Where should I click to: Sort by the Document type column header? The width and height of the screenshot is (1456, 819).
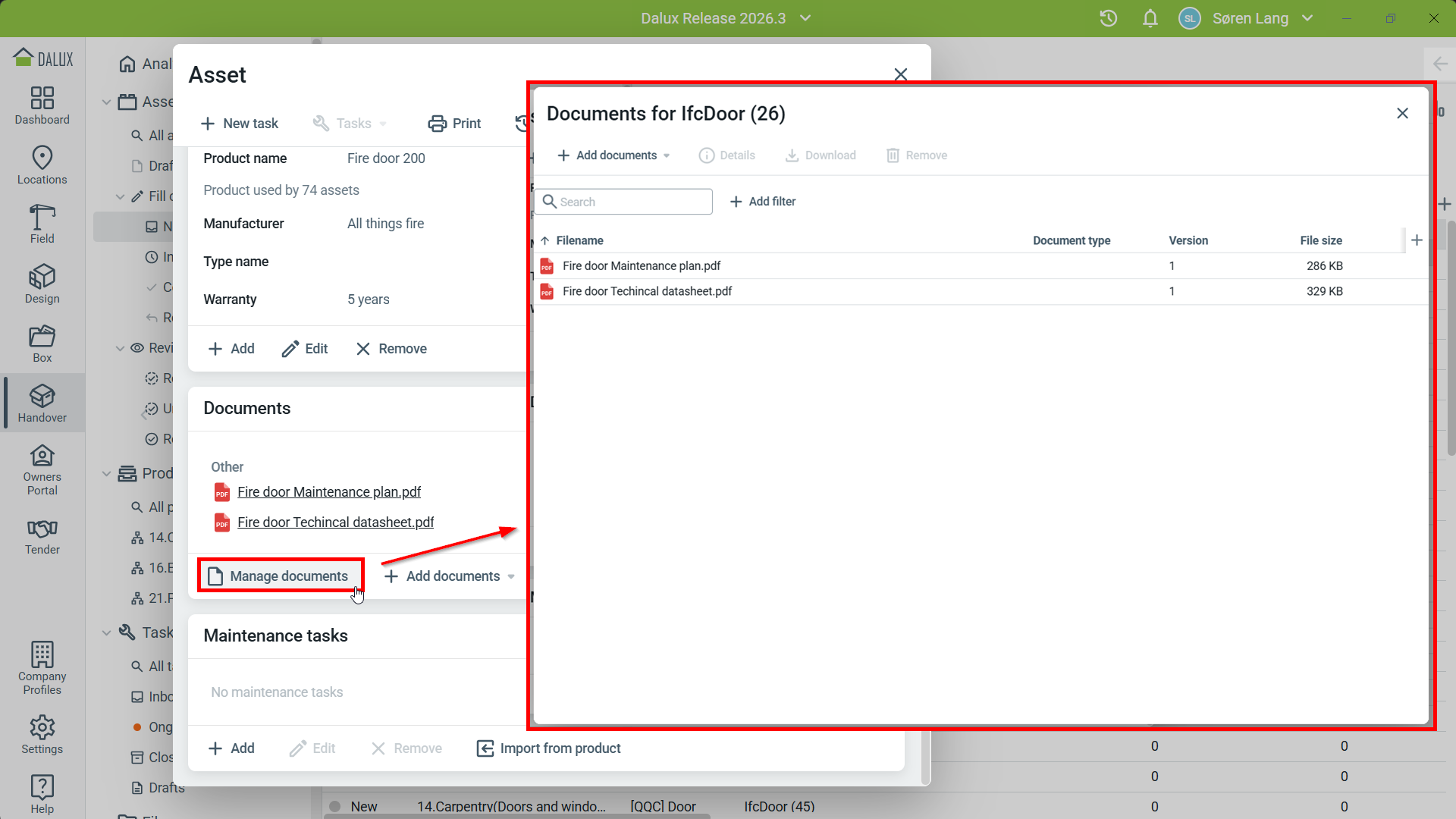1072,240
